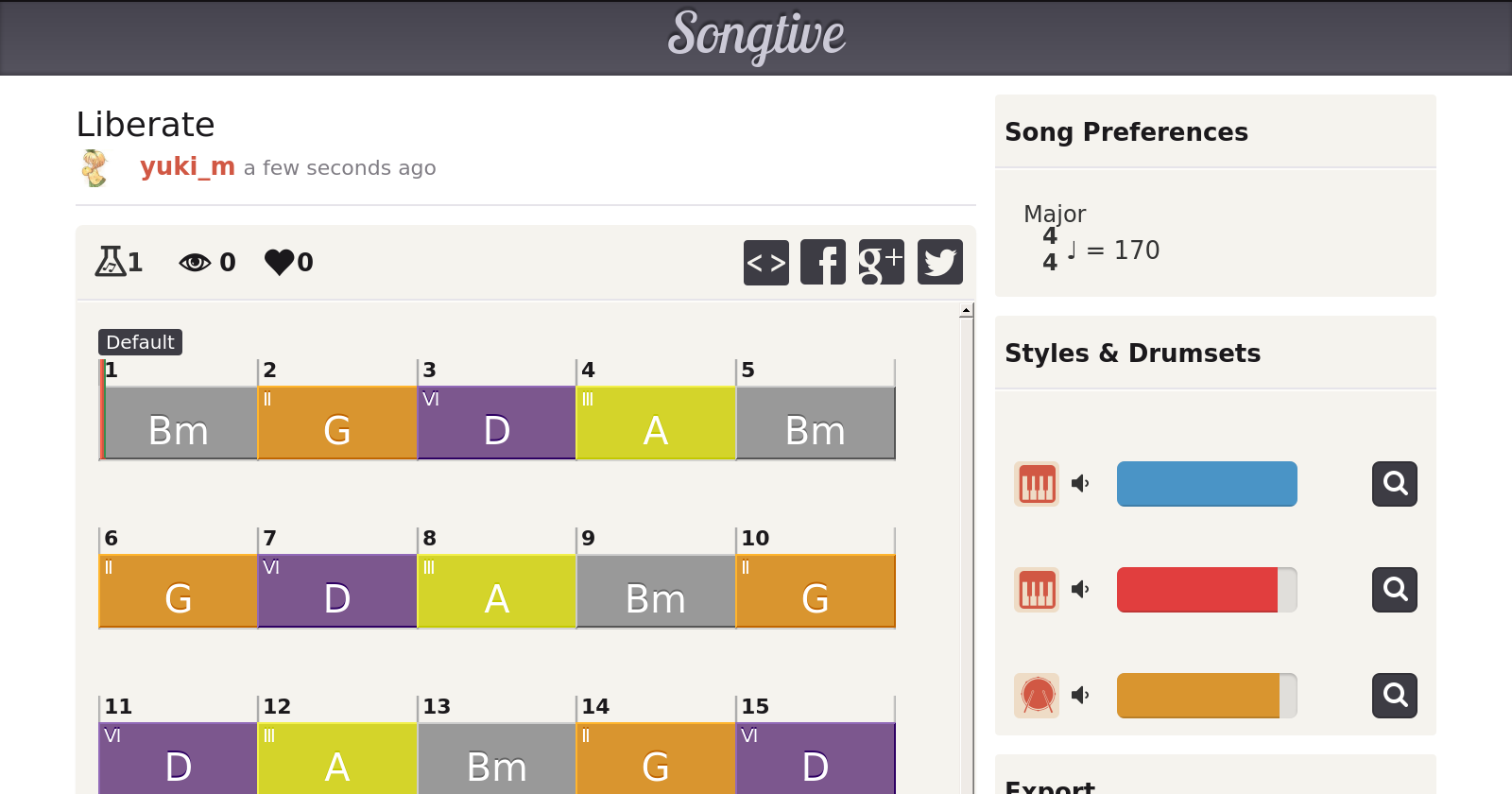The height and width of the screenshot is (794, 1512).
Task: Go to the Songtive home logo
Action: tap(756, 36)
